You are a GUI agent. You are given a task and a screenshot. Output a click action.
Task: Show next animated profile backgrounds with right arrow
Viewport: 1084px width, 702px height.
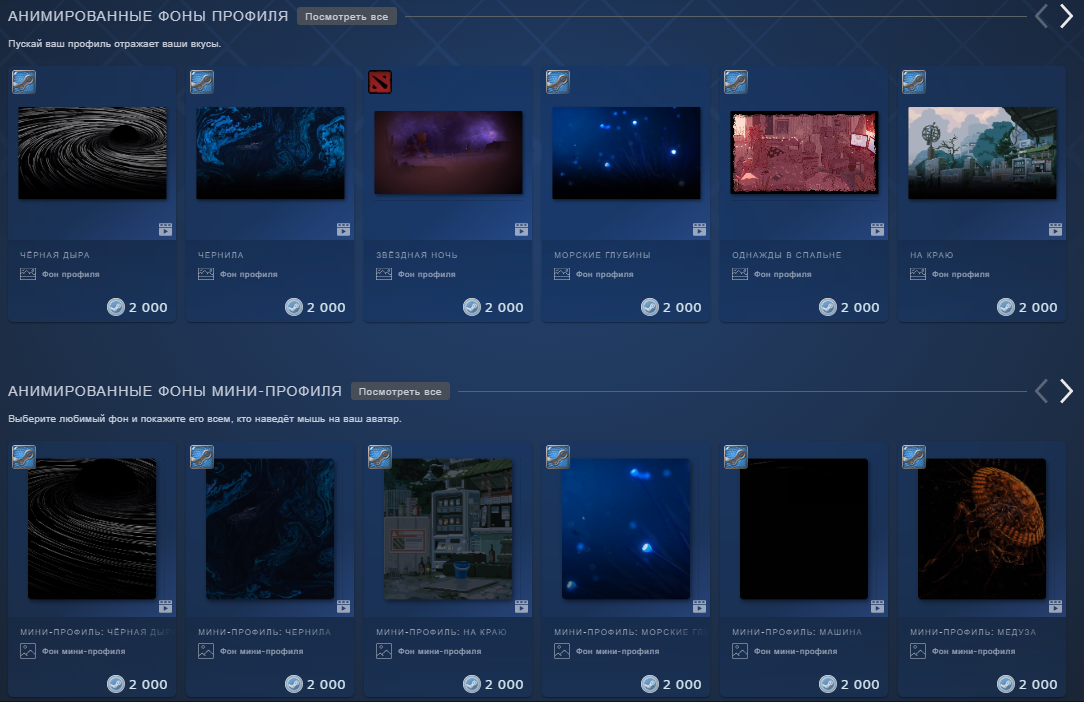coord(1066,16)
